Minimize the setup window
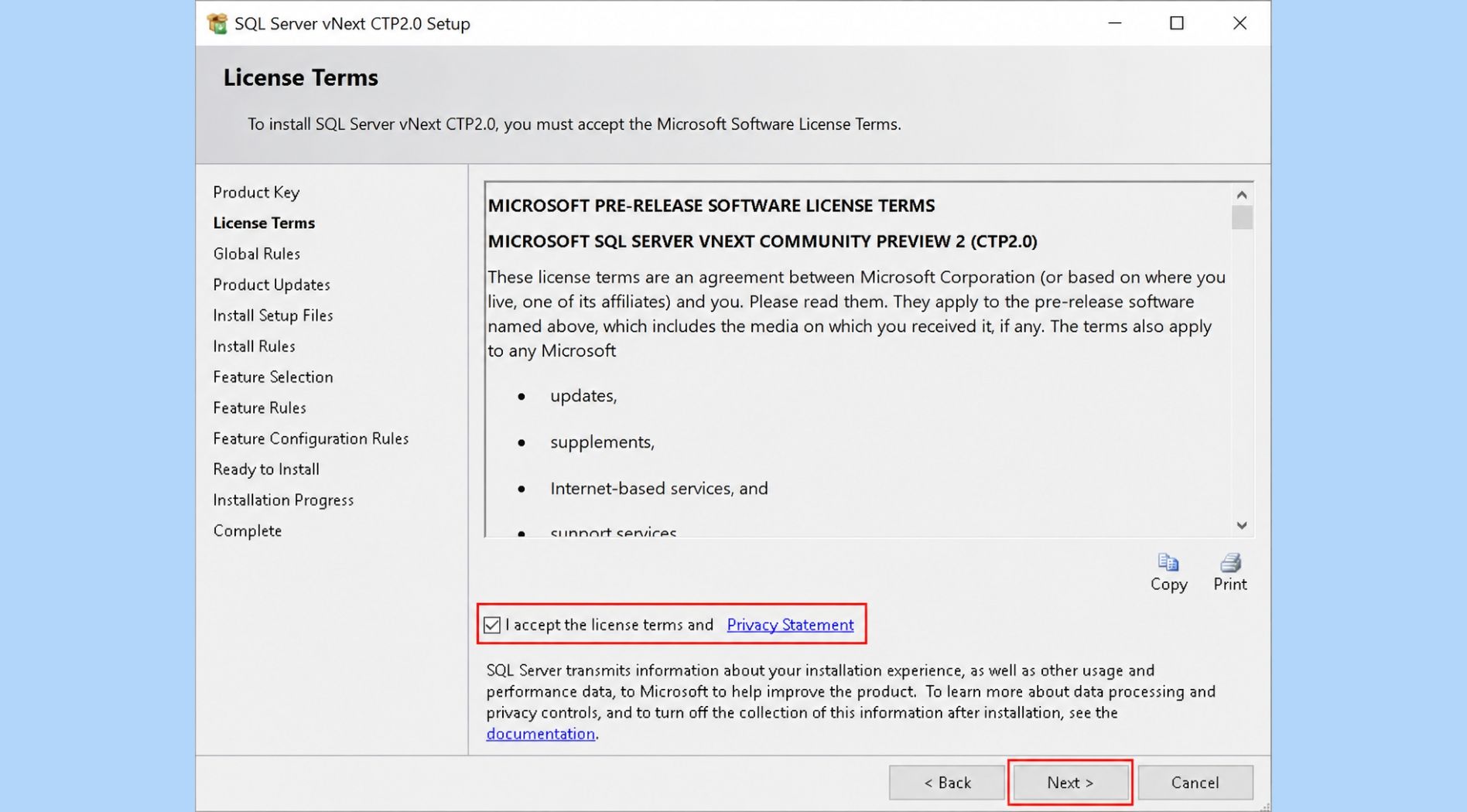Image resolution: width=1467 pixels, height=812 pixels. 1115,23
